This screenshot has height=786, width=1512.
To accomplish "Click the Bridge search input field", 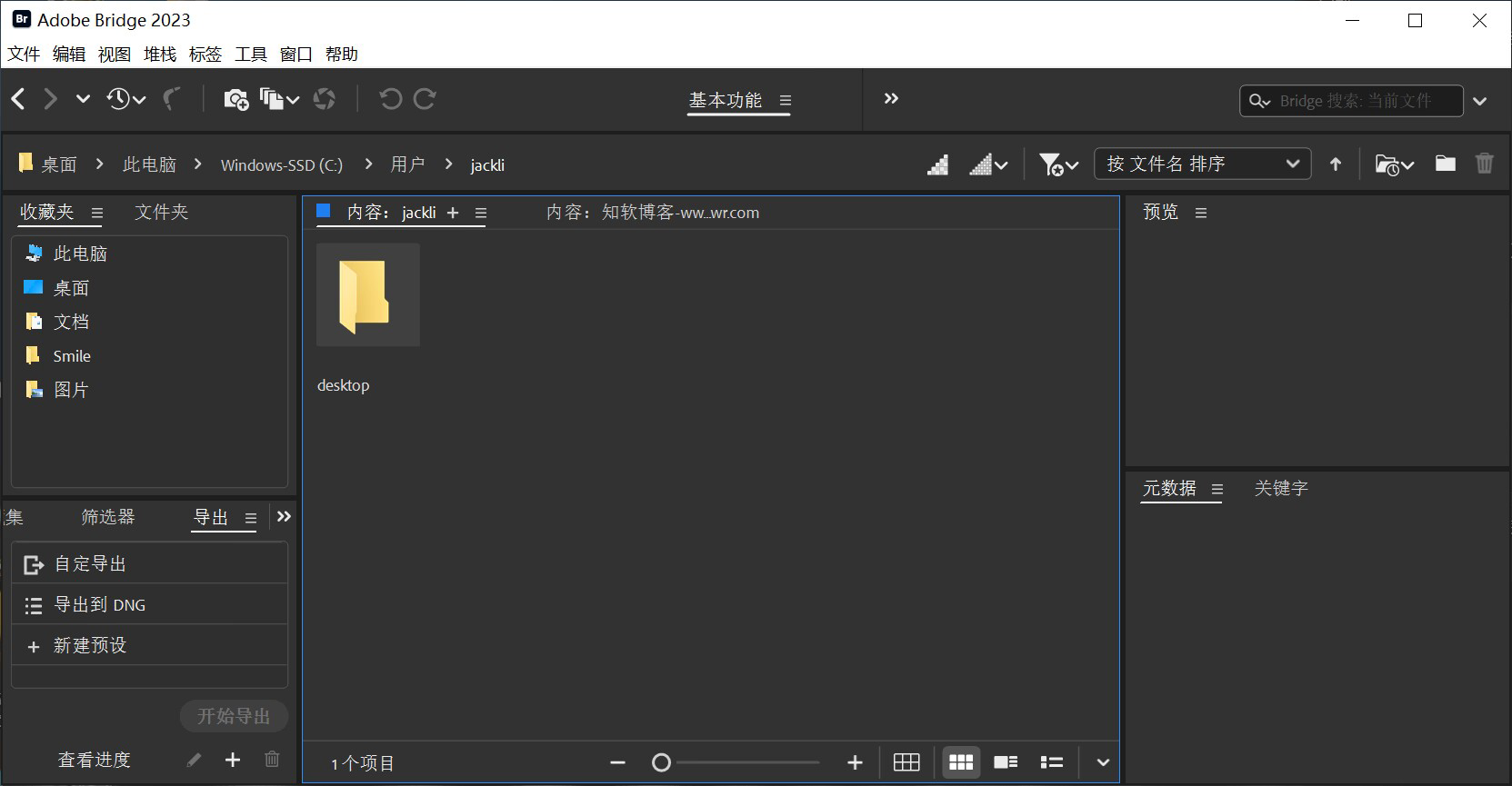I will pos(1351,101).
